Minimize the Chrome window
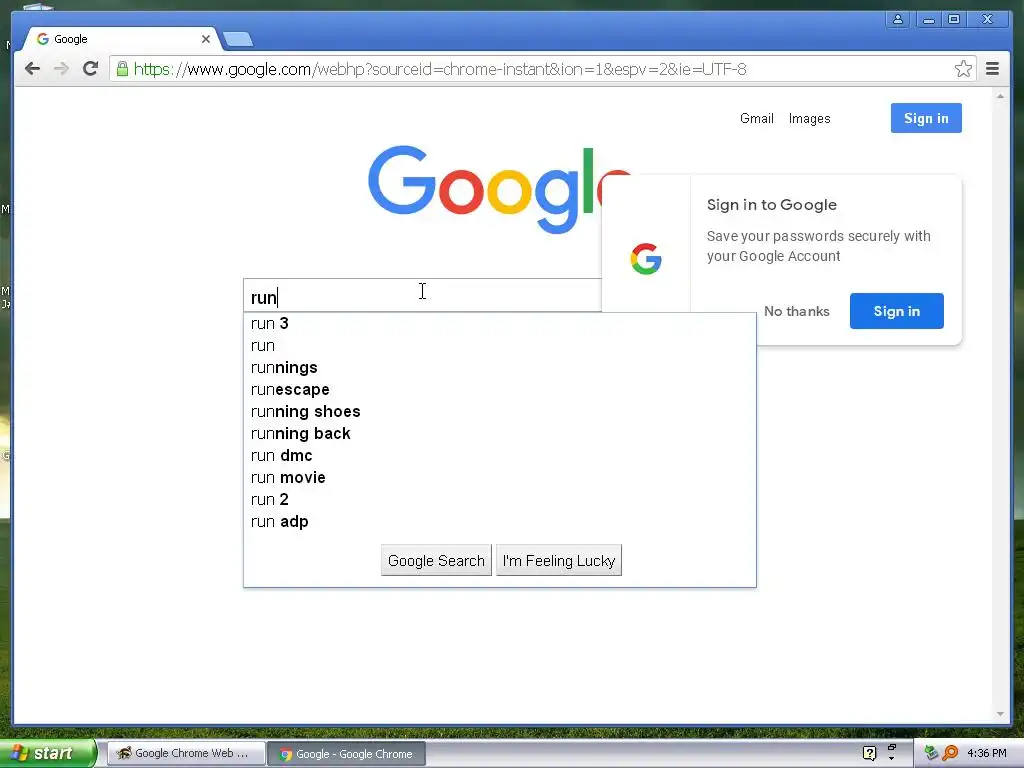 click(x=928, y=20)
